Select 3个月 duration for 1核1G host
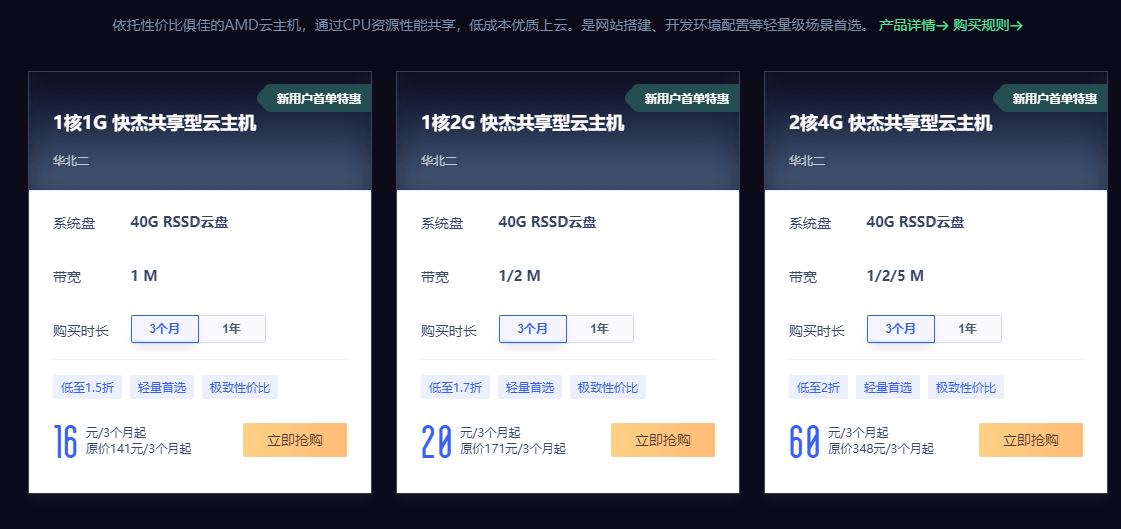1121x529 pixels. 165,329
